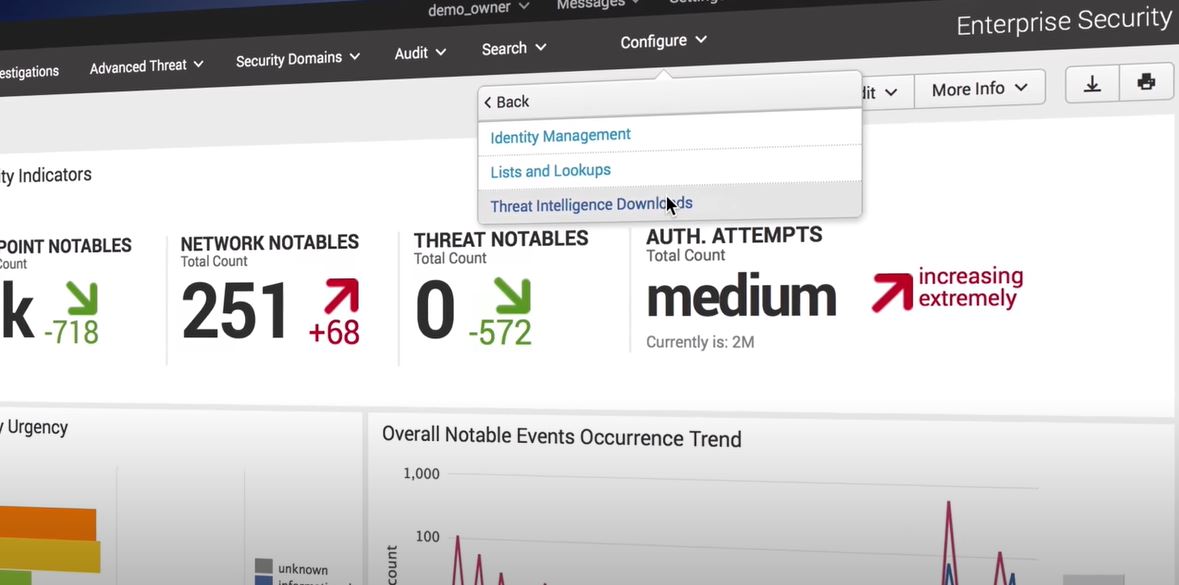Expand the Advanced Threat menu
Image resolution: width=1179 pixels, height=585 pixels.
click(x=147, y=66)
